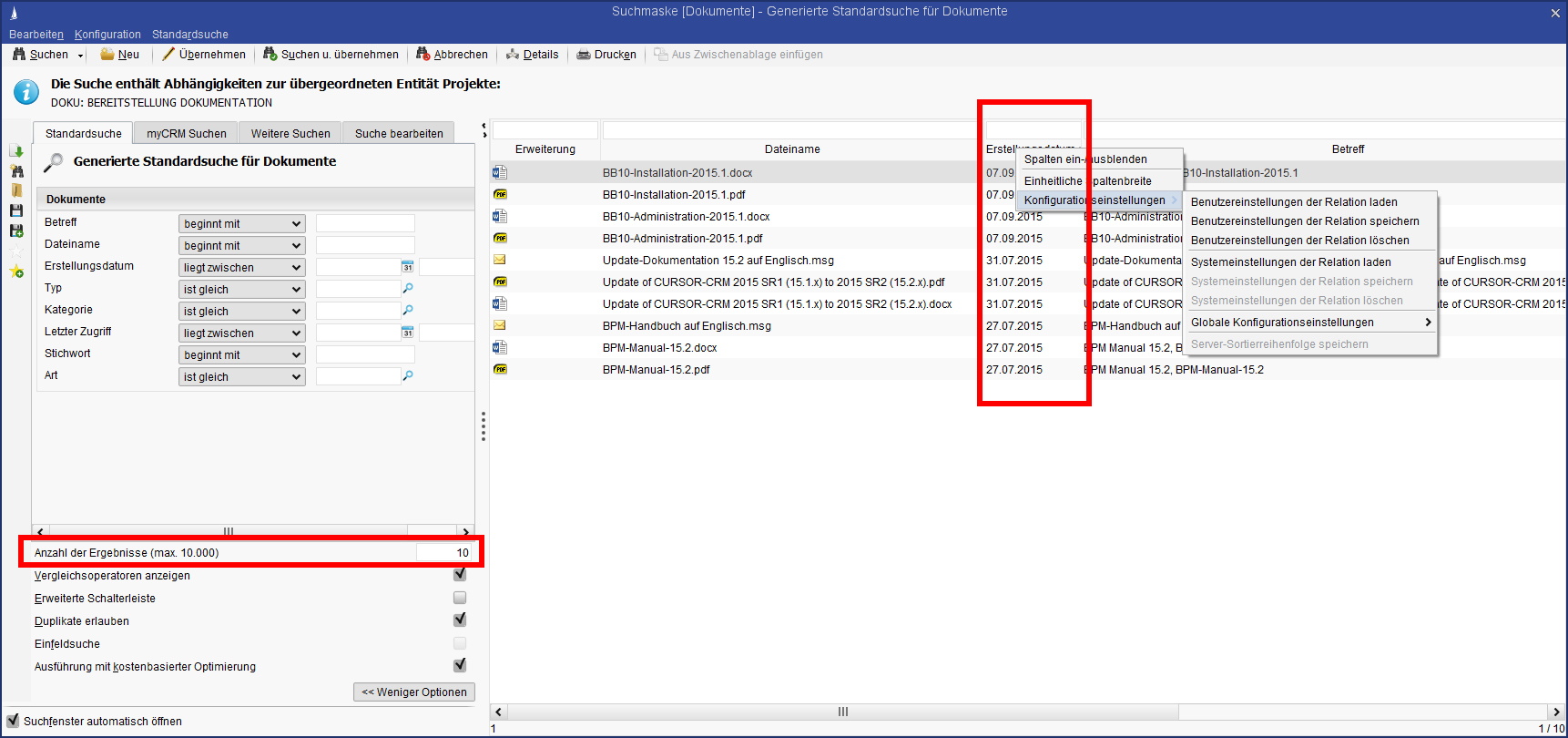Click the Weniger Optionen button
Viewport: 1568px width, 738px height.
414,692
